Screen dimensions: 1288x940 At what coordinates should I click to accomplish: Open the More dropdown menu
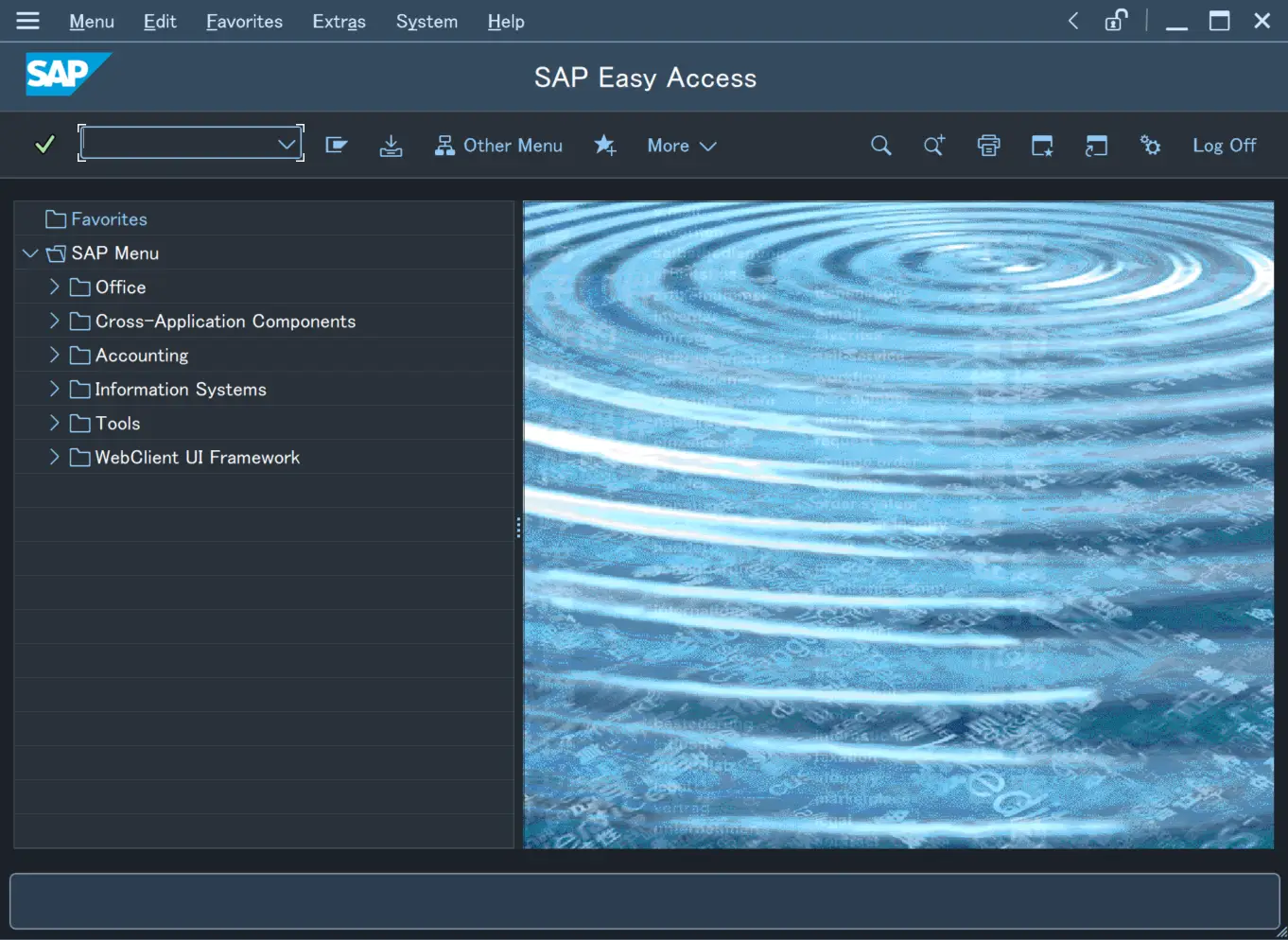point(682,145)
